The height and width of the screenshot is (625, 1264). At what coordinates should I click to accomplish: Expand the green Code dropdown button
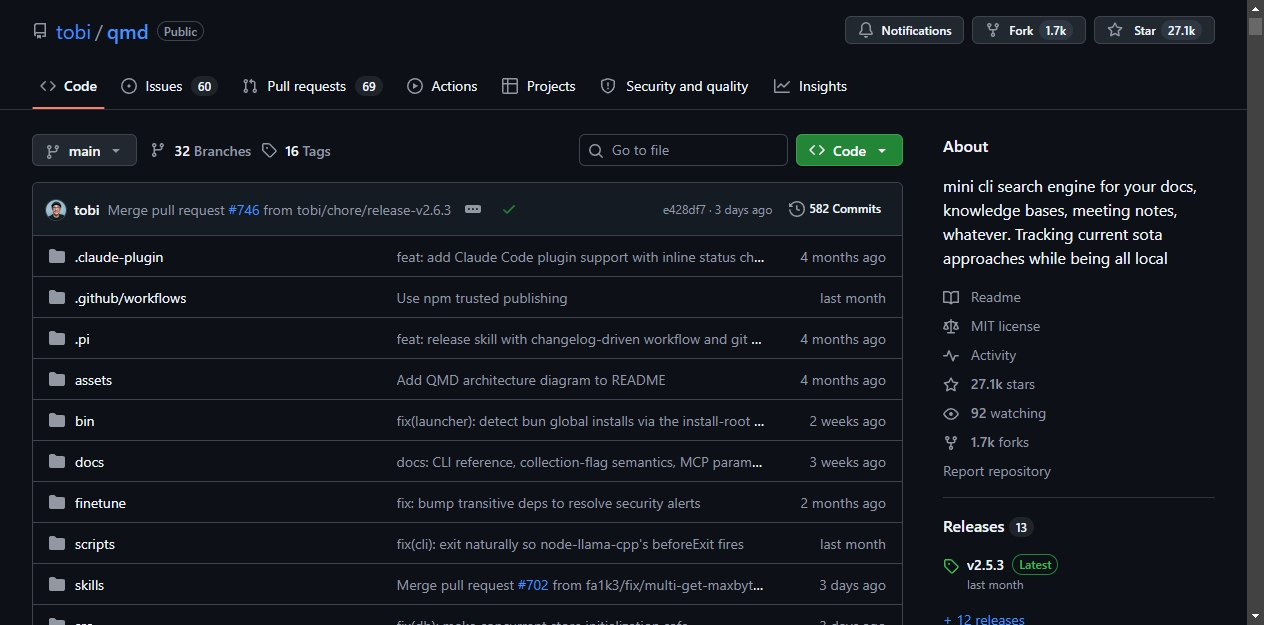point(849,150)
